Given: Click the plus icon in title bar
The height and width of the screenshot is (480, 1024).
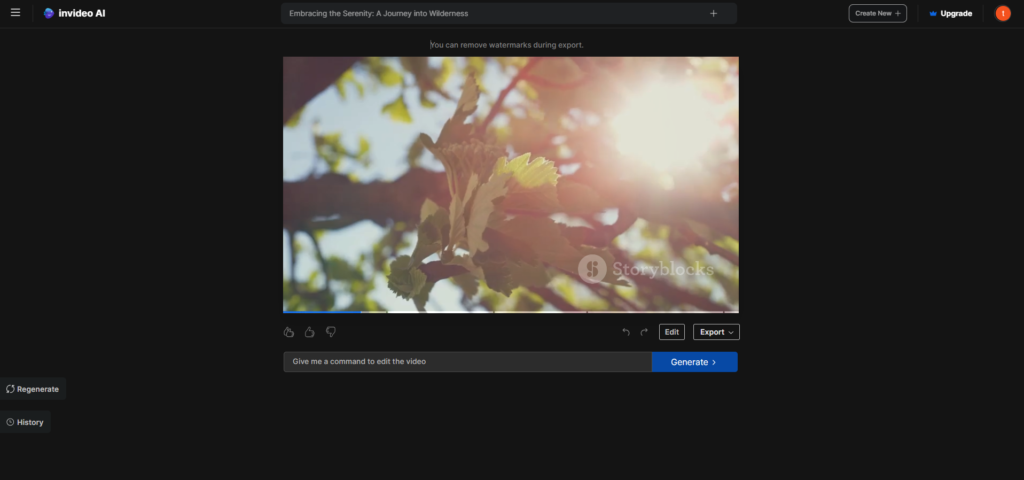Looking at the screenshot, I should click(713, 13).
